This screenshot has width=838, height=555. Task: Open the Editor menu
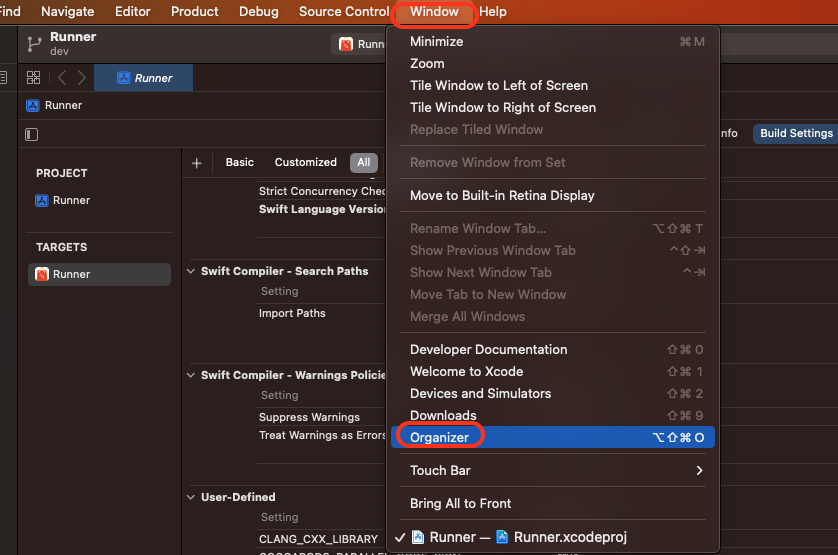(x=133, y=12)
